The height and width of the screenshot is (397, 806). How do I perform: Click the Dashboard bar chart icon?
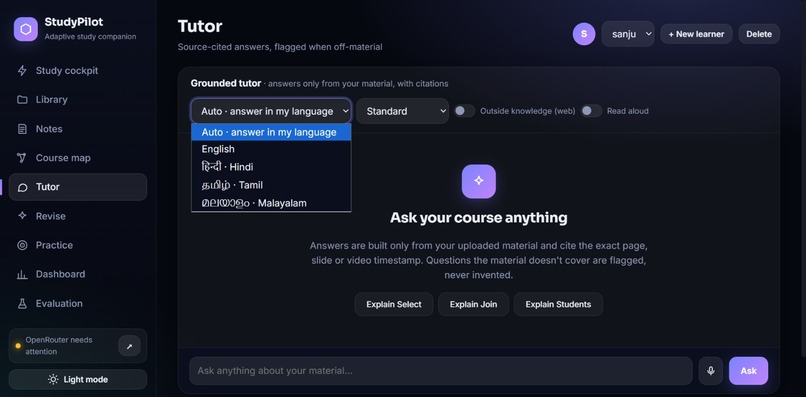(x=22, y=275)
